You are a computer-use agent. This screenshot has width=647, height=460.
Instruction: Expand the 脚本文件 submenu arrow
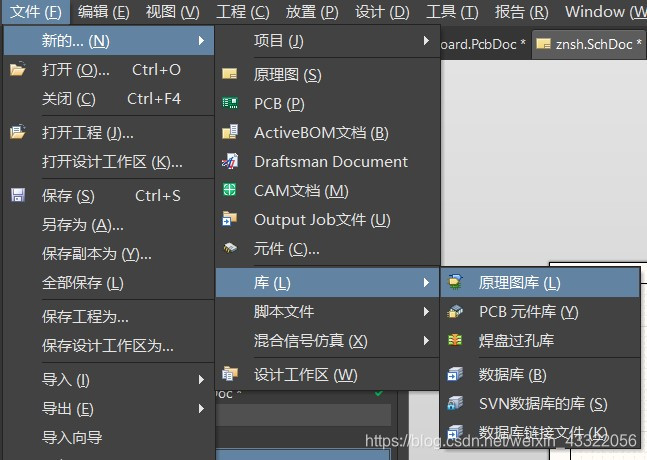[x=426, y=311]
